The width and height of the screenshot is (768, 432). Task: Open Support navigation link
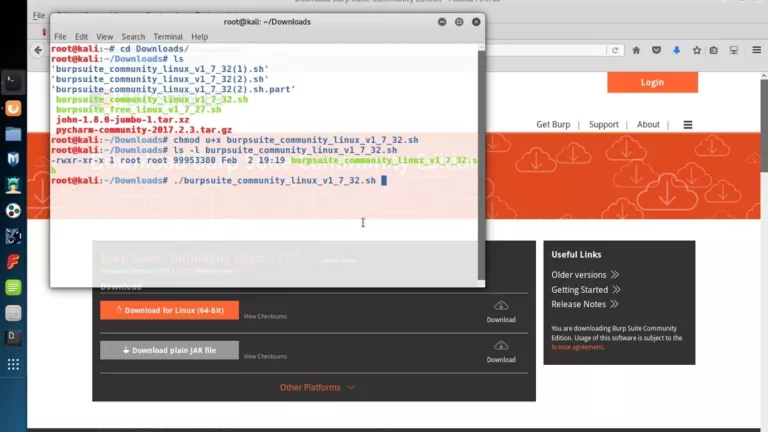[x=603, y=124]
